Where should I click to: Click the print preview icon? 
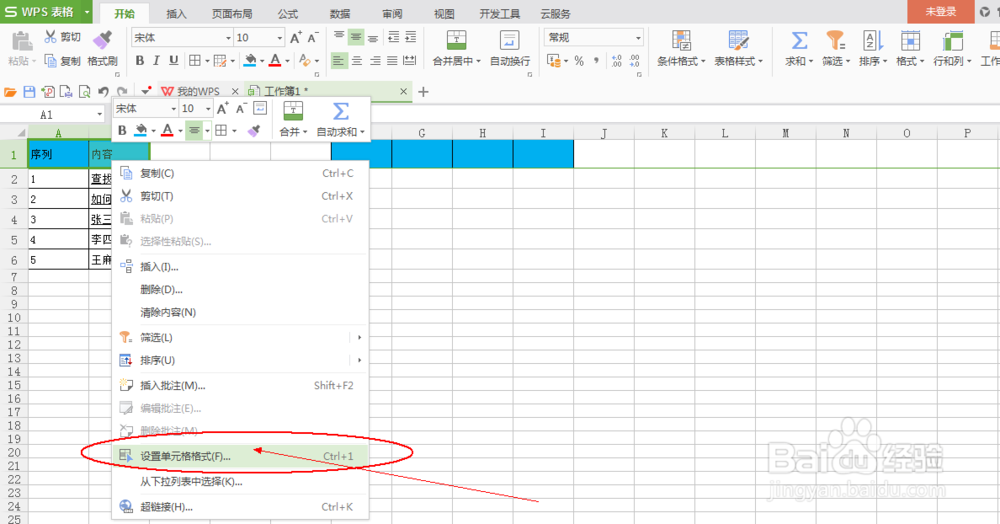click(x=84, y=92)
